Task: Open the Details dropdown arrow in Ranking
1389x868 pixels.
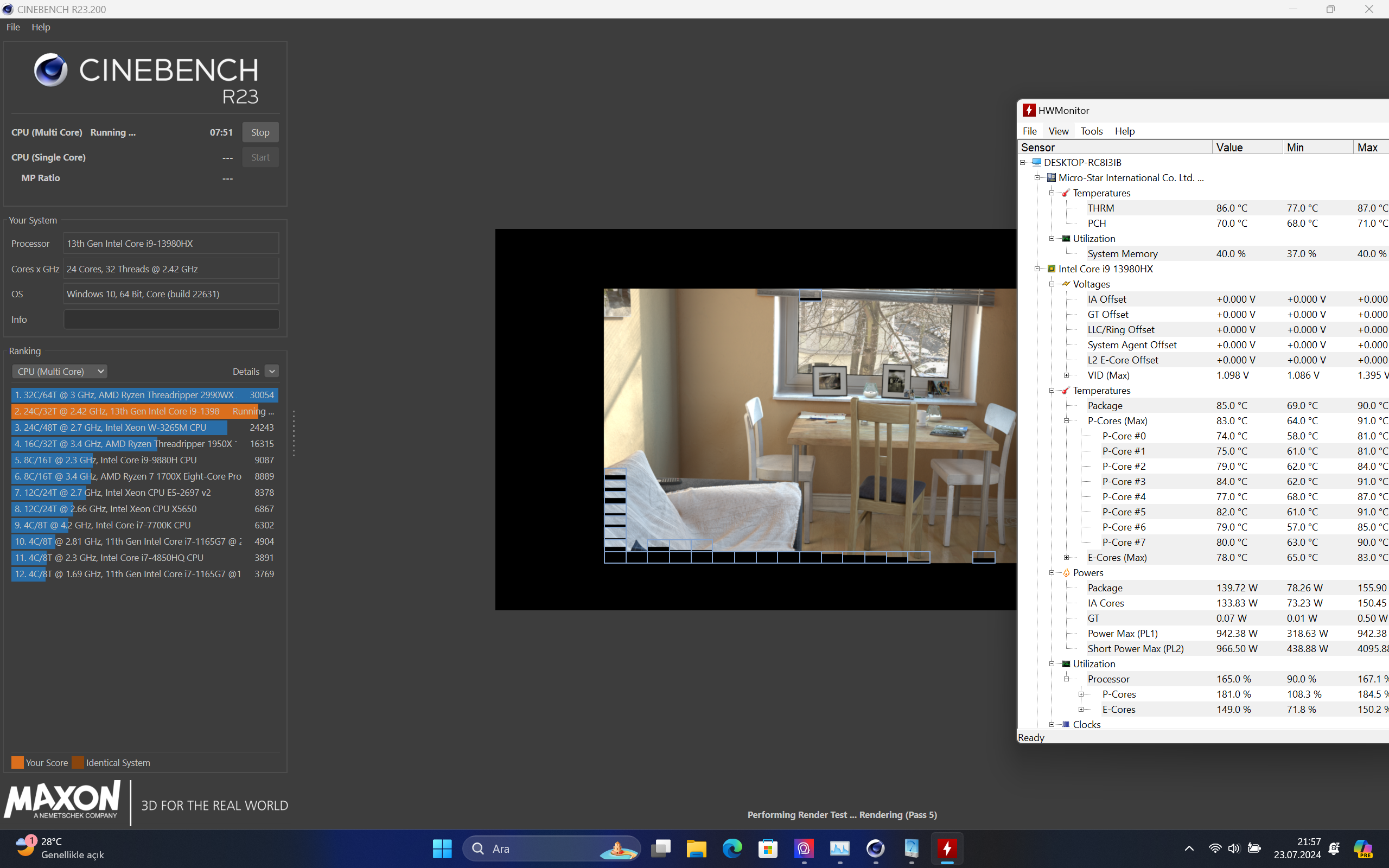Action: click(x=272, y=372)
